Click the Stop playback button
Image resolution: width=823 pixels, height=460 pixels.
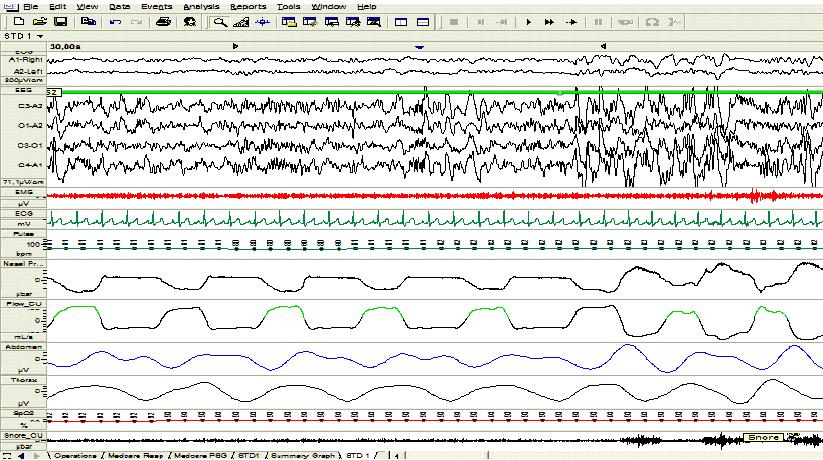454,22
